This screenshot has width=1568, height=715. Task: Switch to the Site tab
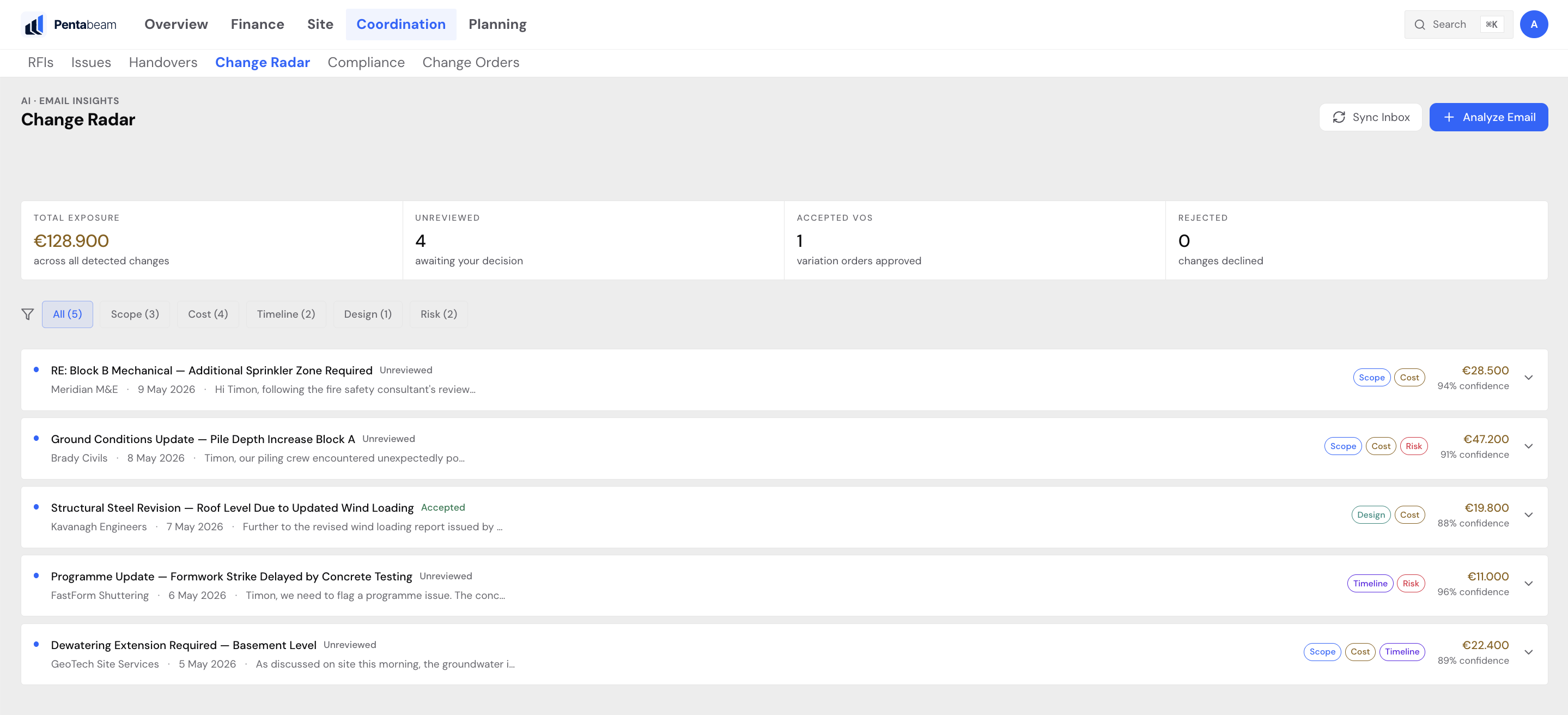tap(320, 25)
